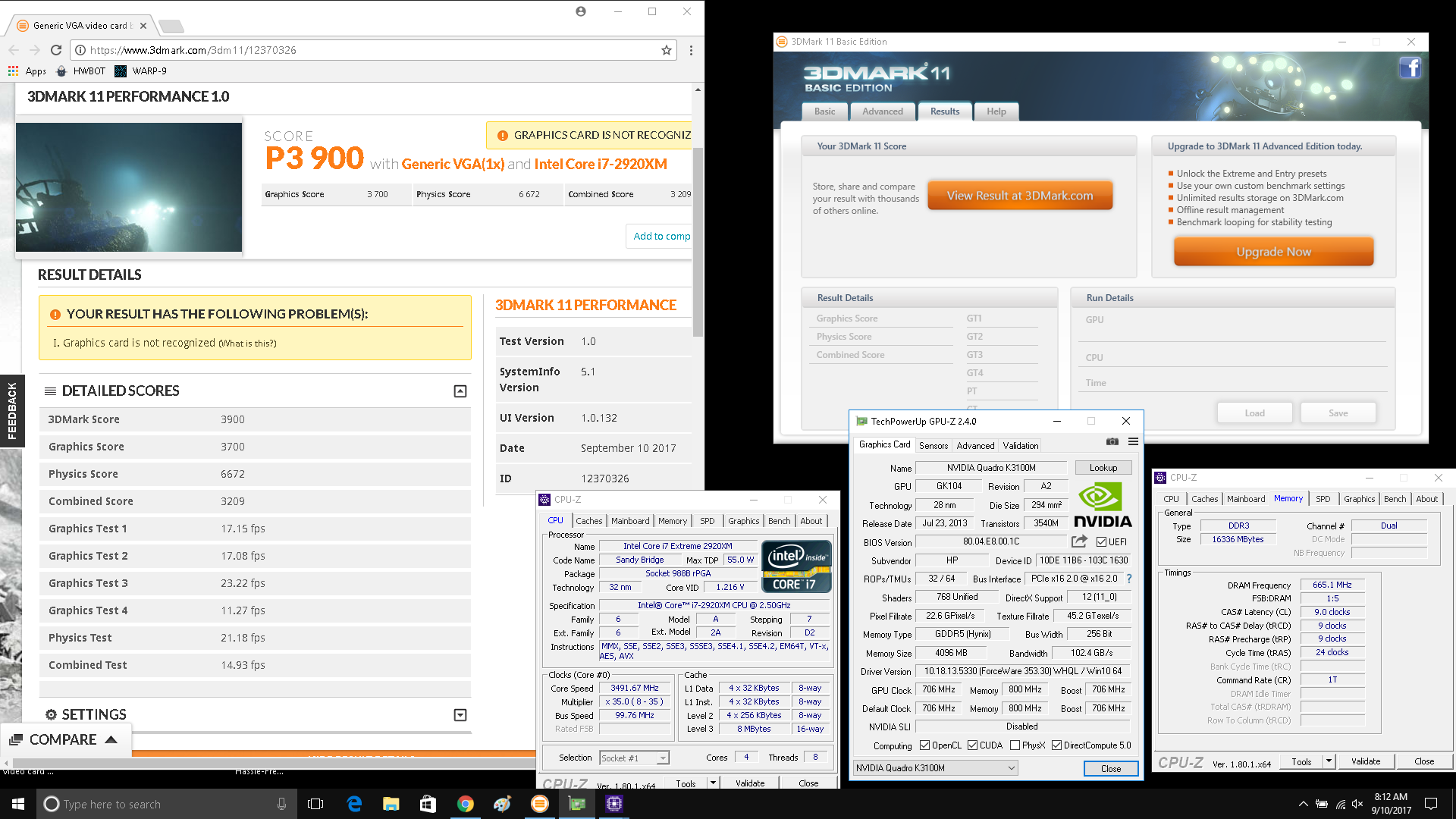This screenshot has height=819, width=1456.
Task: Open the Feedback side tab
Action: pos(12,411)
